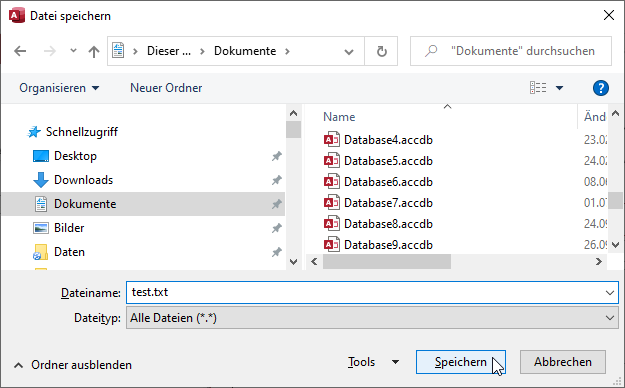Click the Abbrechen button
Viewport: 625px width, 388px height.
[563, 362]
